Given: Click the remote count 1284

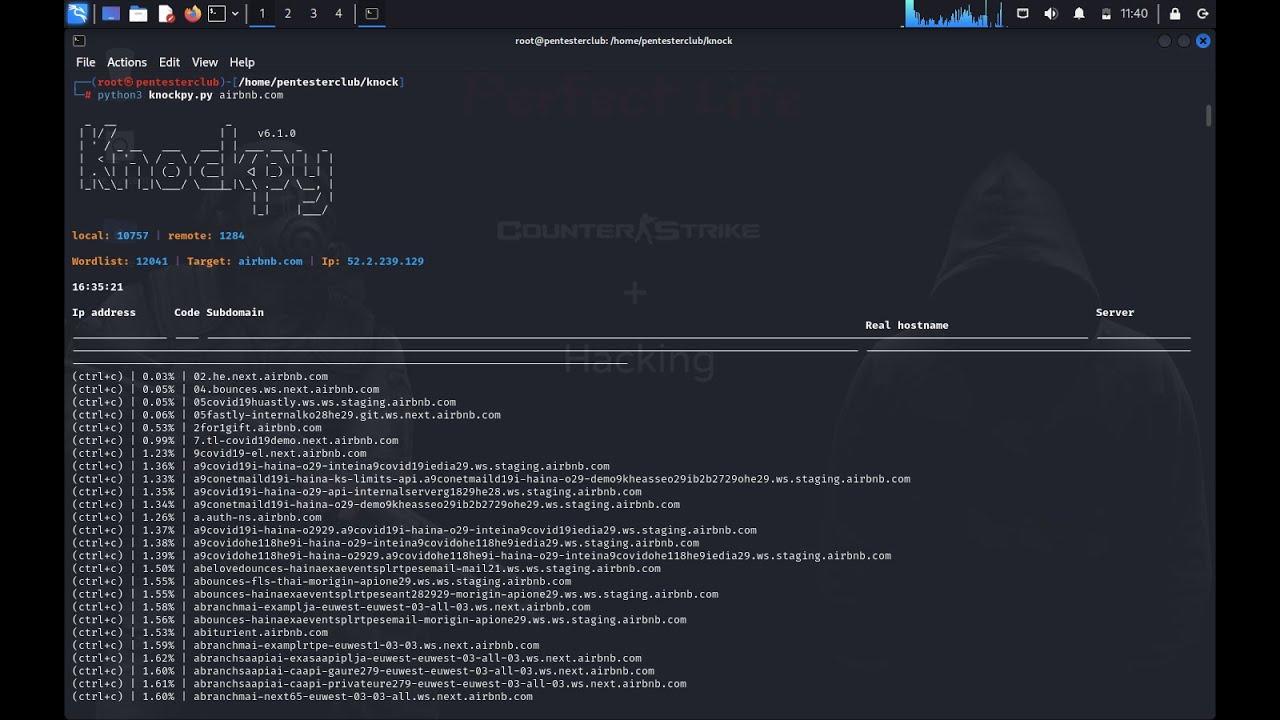Looking at the screenshot, I should (x=232, y=236).
